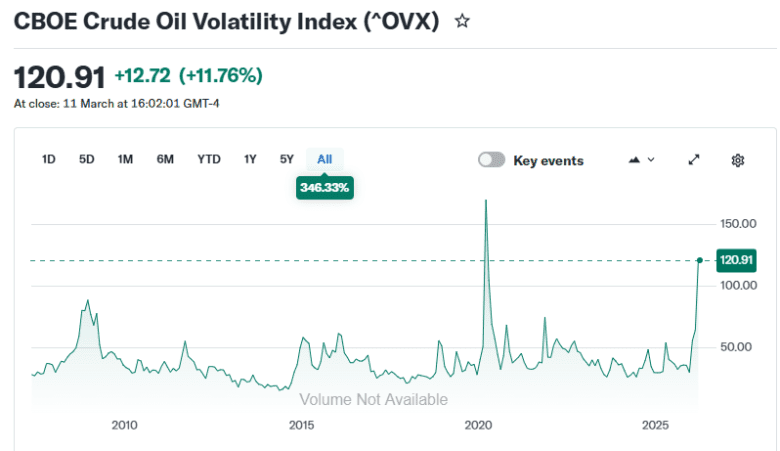Viewport: 780px width, 451px height.
Task: Select the 5Y time range
Action: click(x=287, y=159)
